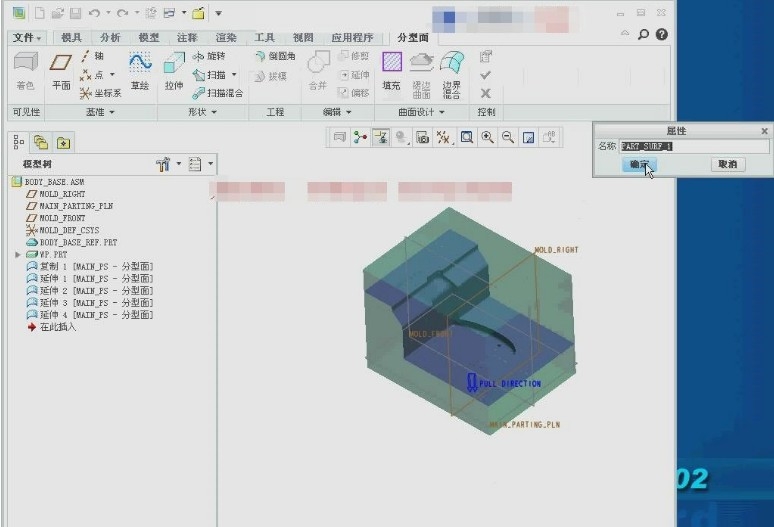
Task: Switch to the 注释 (Annotate) ribbon tab
Action: tap(187, 38)
